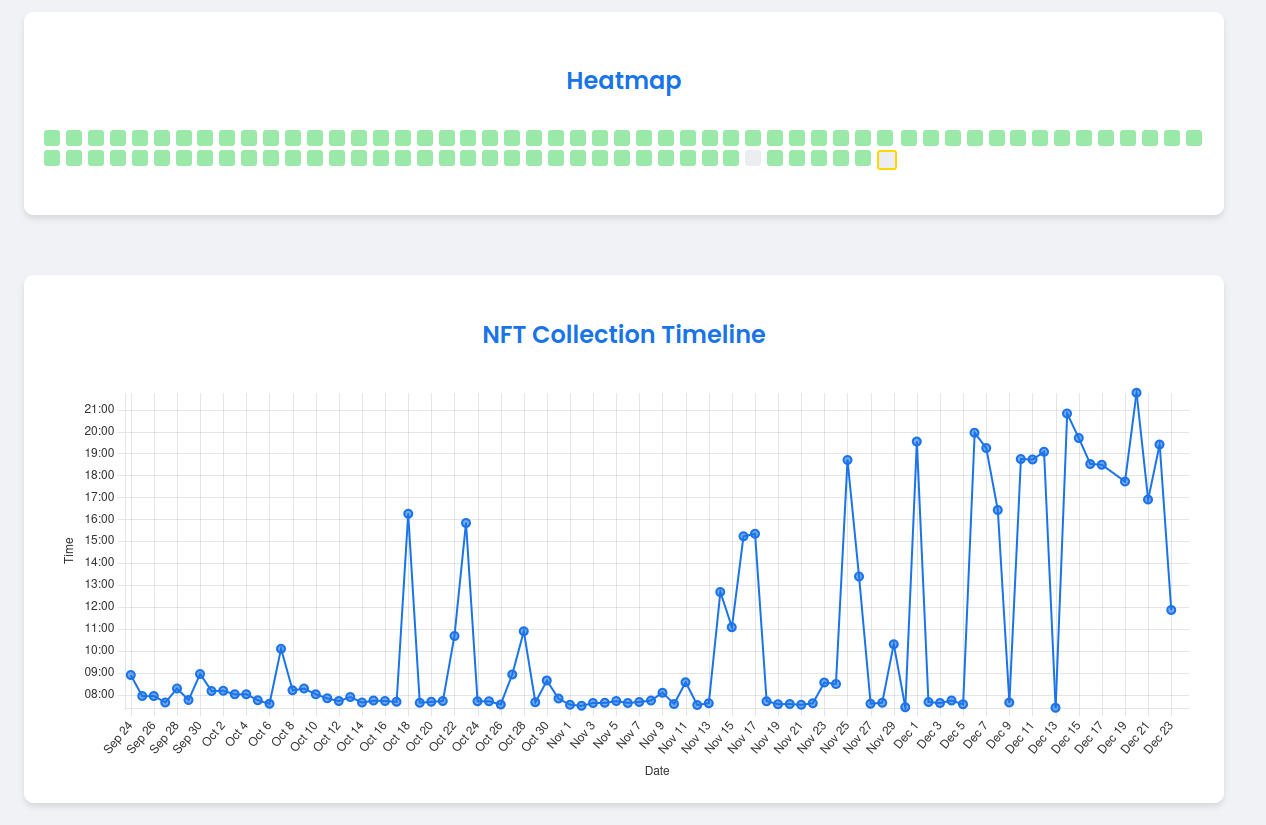
Task: Click the Sep 24 x-axis label
Action: point(119,737)
